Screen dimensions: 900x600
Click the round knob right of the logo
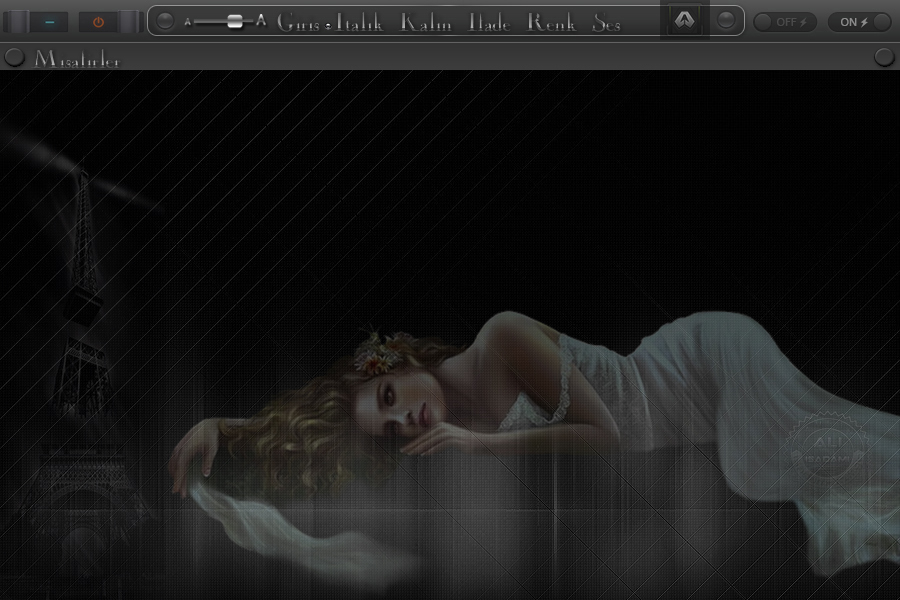(x=727, y=21)
